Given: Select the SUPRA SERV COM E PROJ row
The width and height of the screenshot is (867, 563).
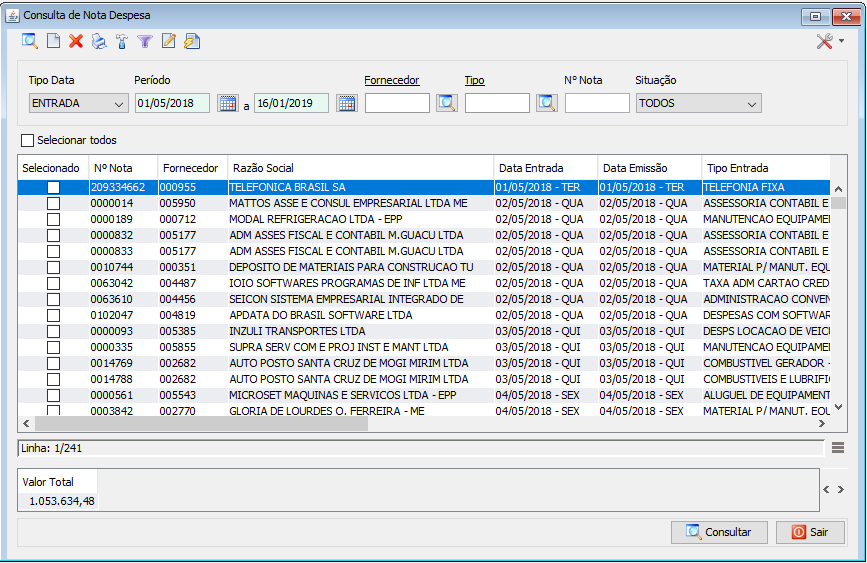Looking at the screenshot, I should [424, 347].
